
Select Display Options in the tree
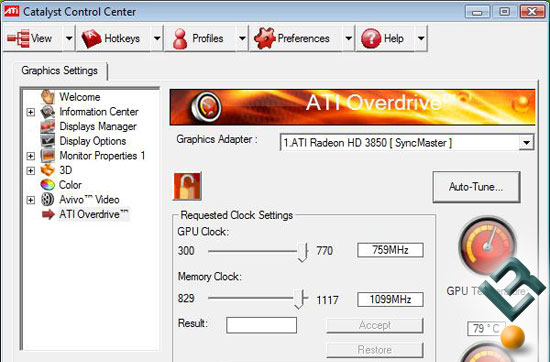coord(93,141)
